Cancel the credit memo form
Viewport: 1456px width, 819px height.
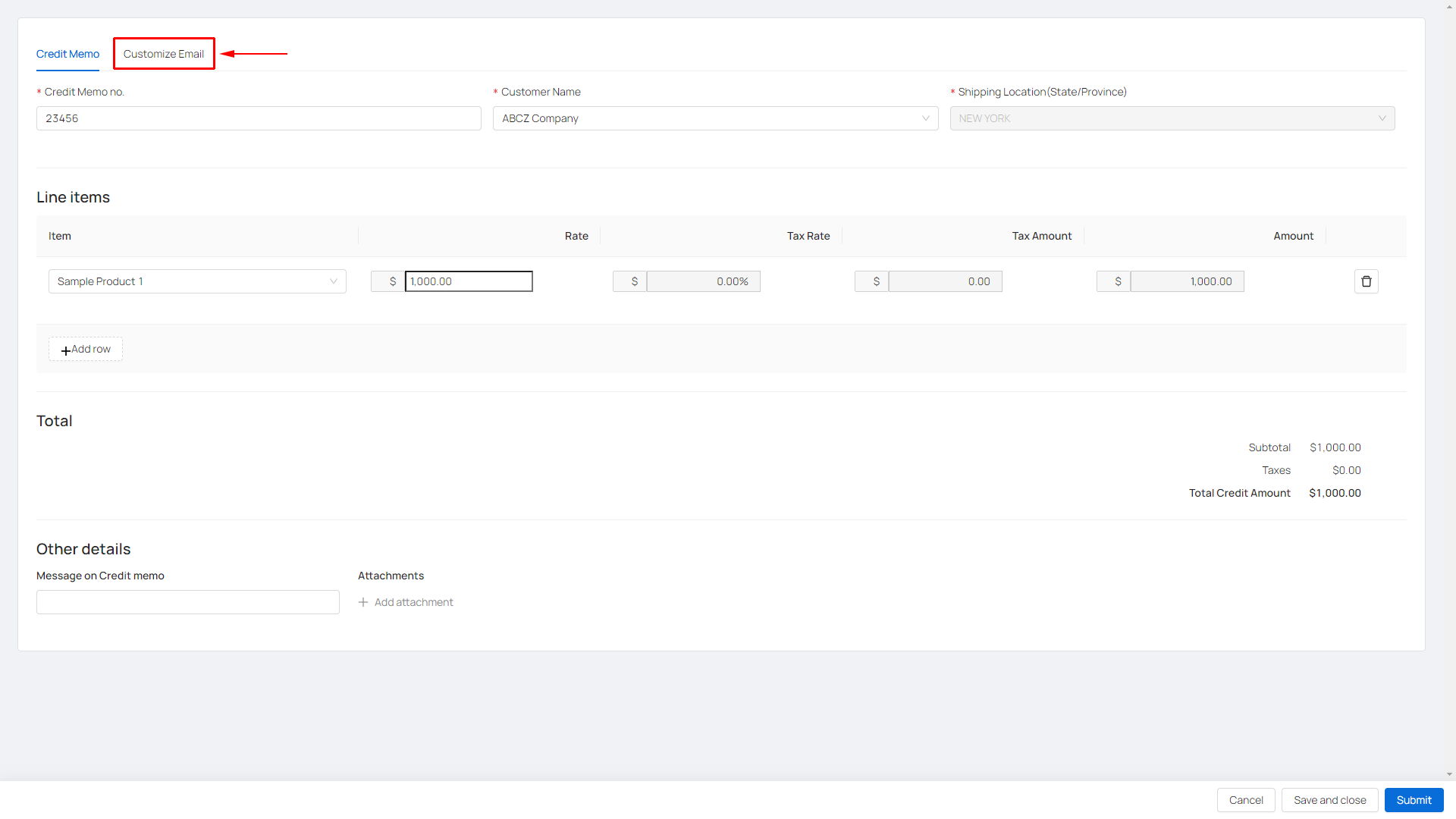pyautogui.click(x=1245, y=800)
